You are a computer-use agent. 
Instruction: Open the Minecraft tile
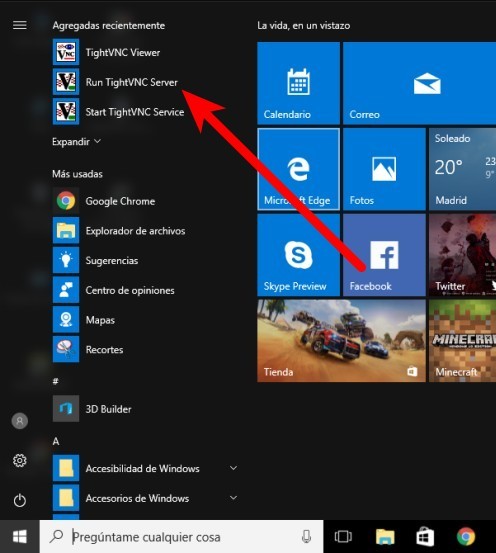pyautogui.click(x=462, y=341)
